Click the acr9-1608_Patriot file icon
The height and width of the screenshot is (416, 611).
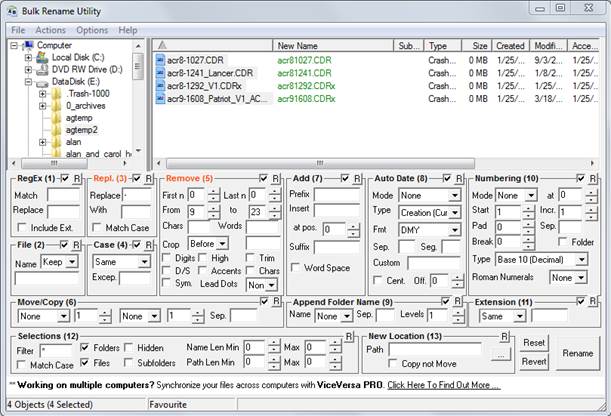click(159, 98)
